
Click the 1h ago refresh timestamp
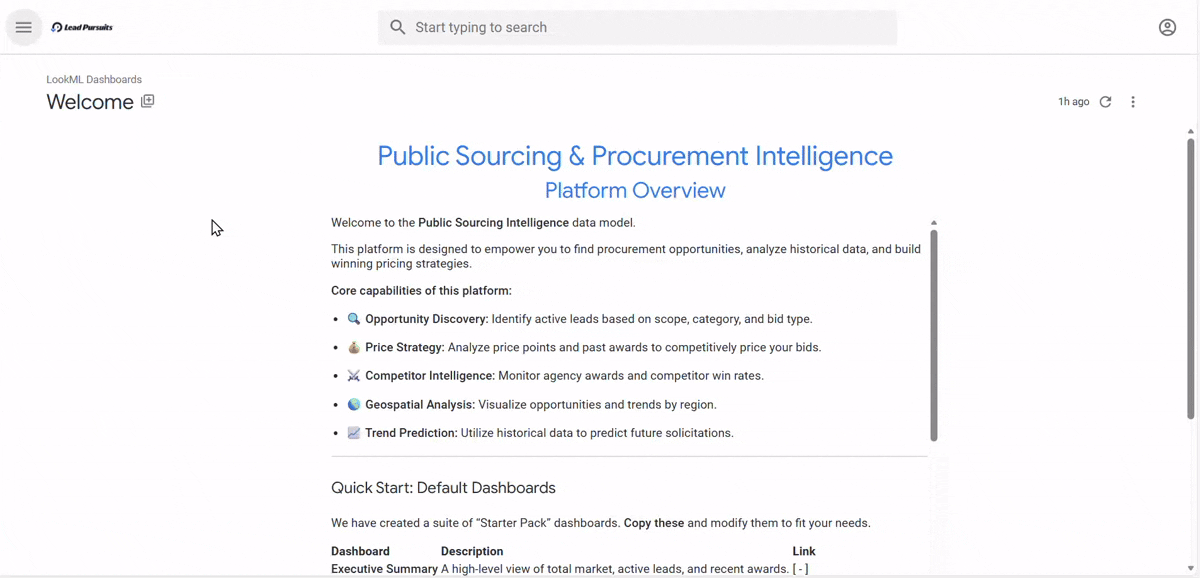coord(1074,102)
